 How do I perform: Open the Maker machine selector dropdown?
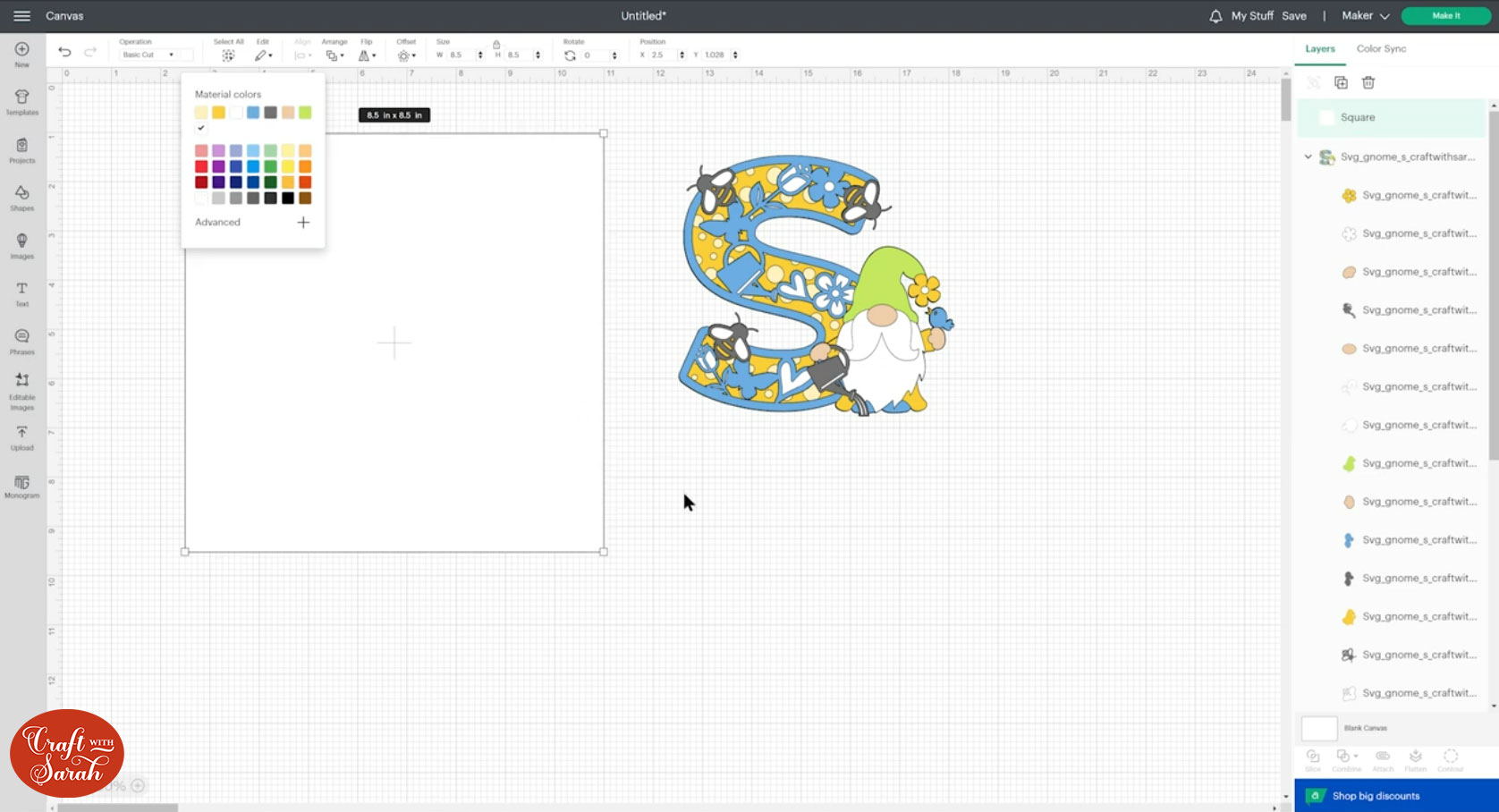pyautogui.click(x=1366, y=16)
